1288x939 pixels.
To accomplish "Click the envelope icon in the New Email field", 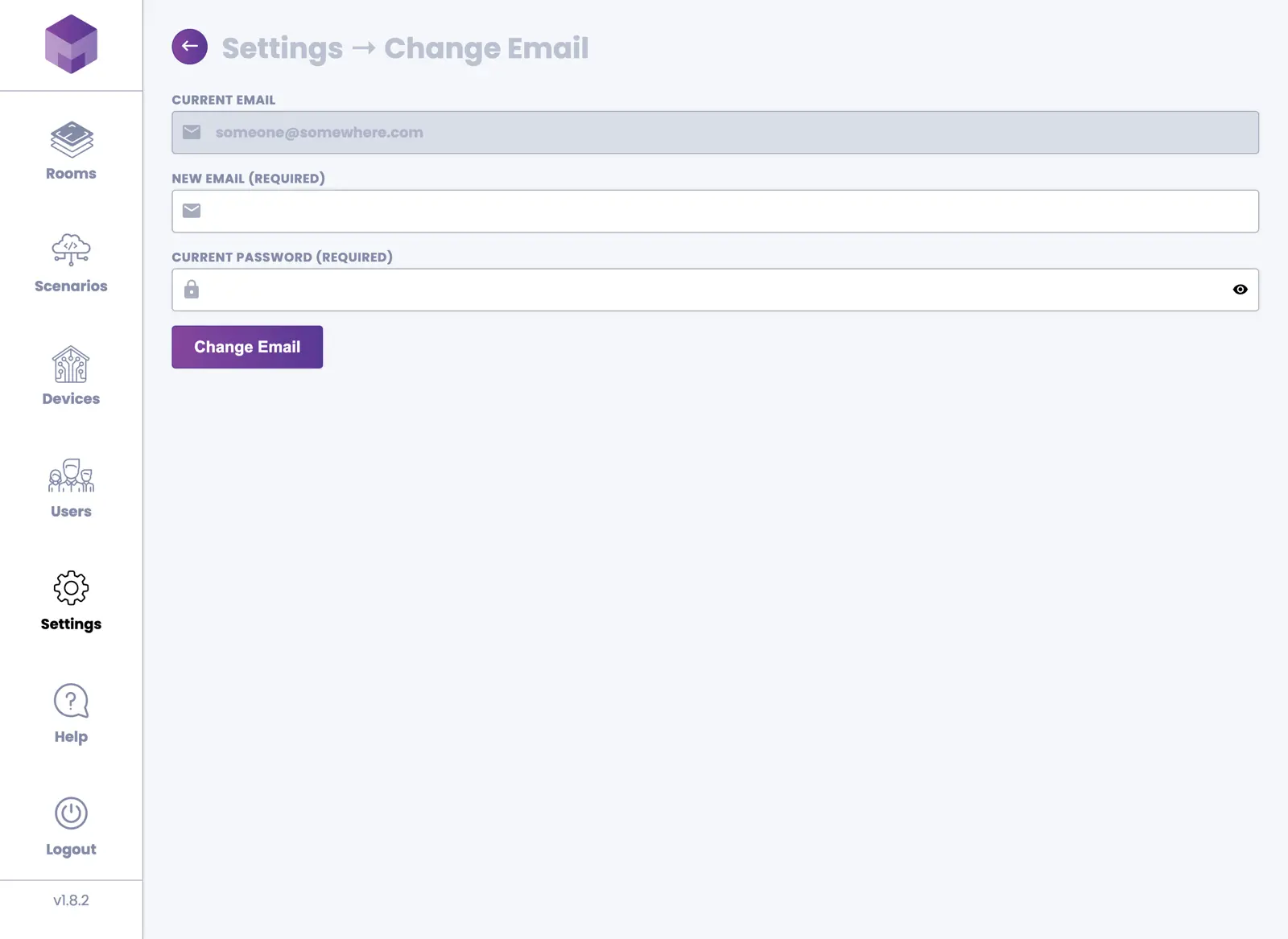I will click(192, 211).
